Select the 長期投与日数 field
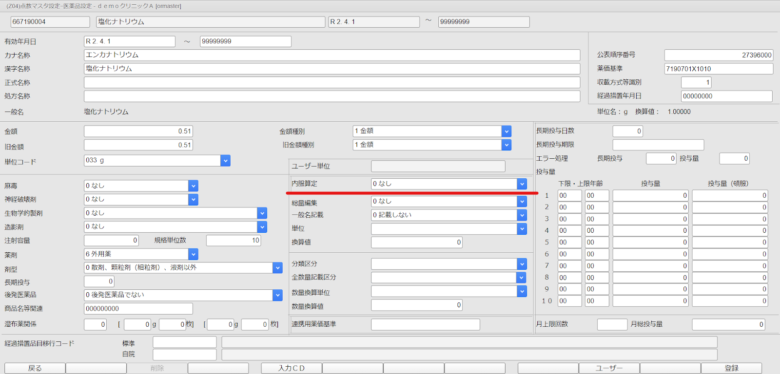Image resolution: width=780 pixels, height=374 pixels. 628,131
